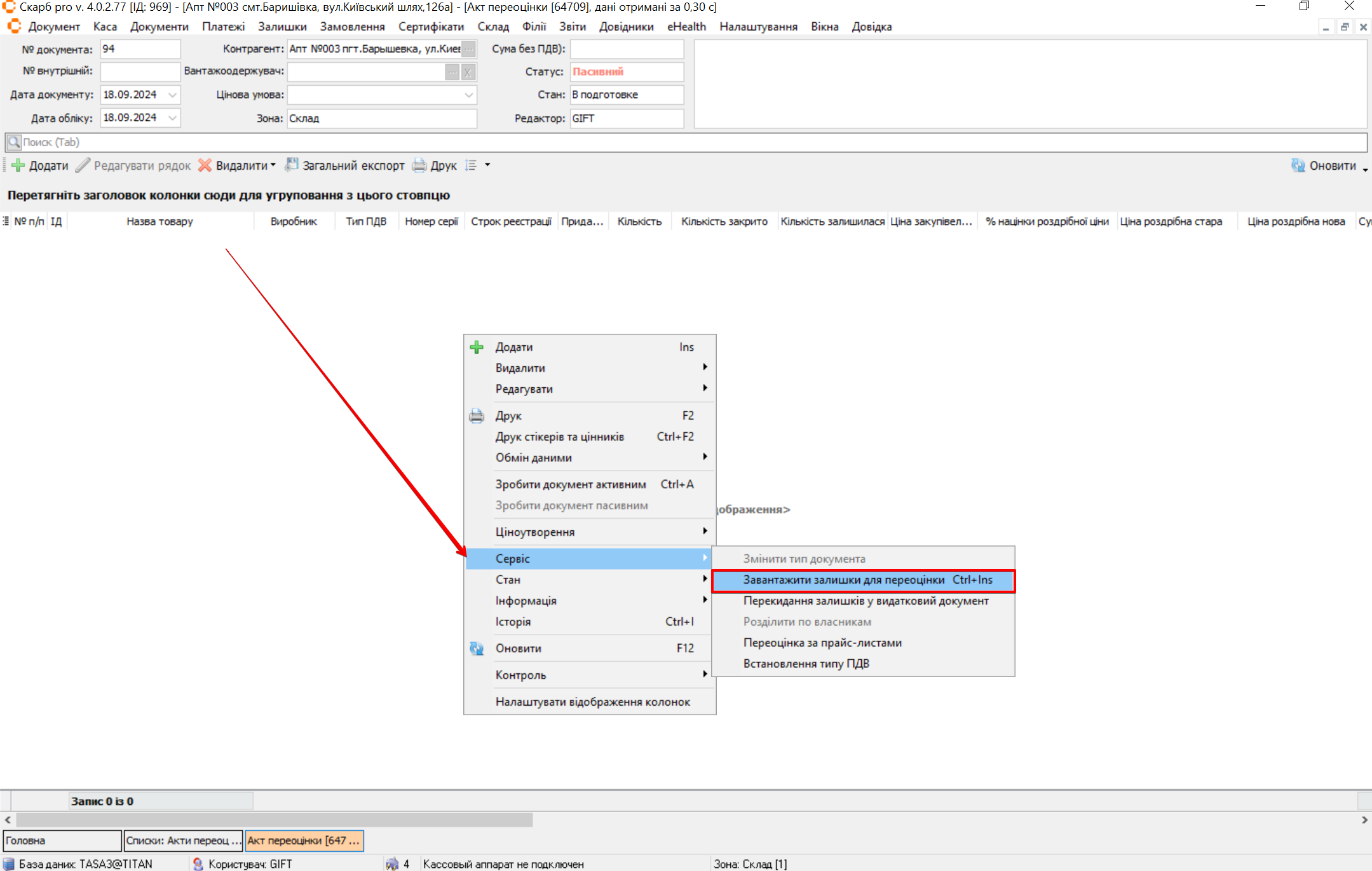The height and width of the screenshot is (871, 1372).
Task: Click the horizontal scrollbar right arrow
Action: (1364, 820)
